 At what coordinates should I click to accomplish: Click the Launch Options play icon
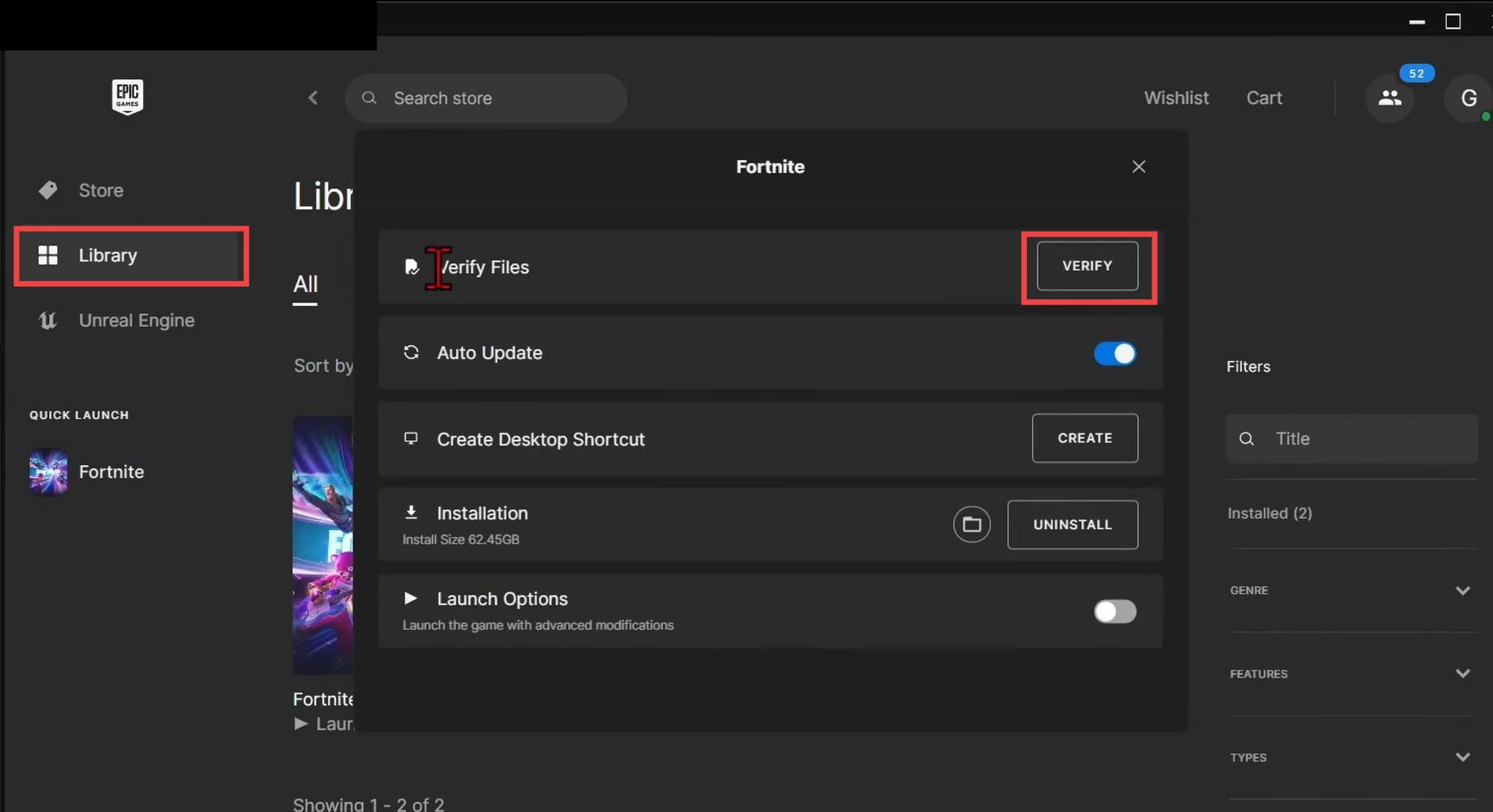tap(411, 598)
